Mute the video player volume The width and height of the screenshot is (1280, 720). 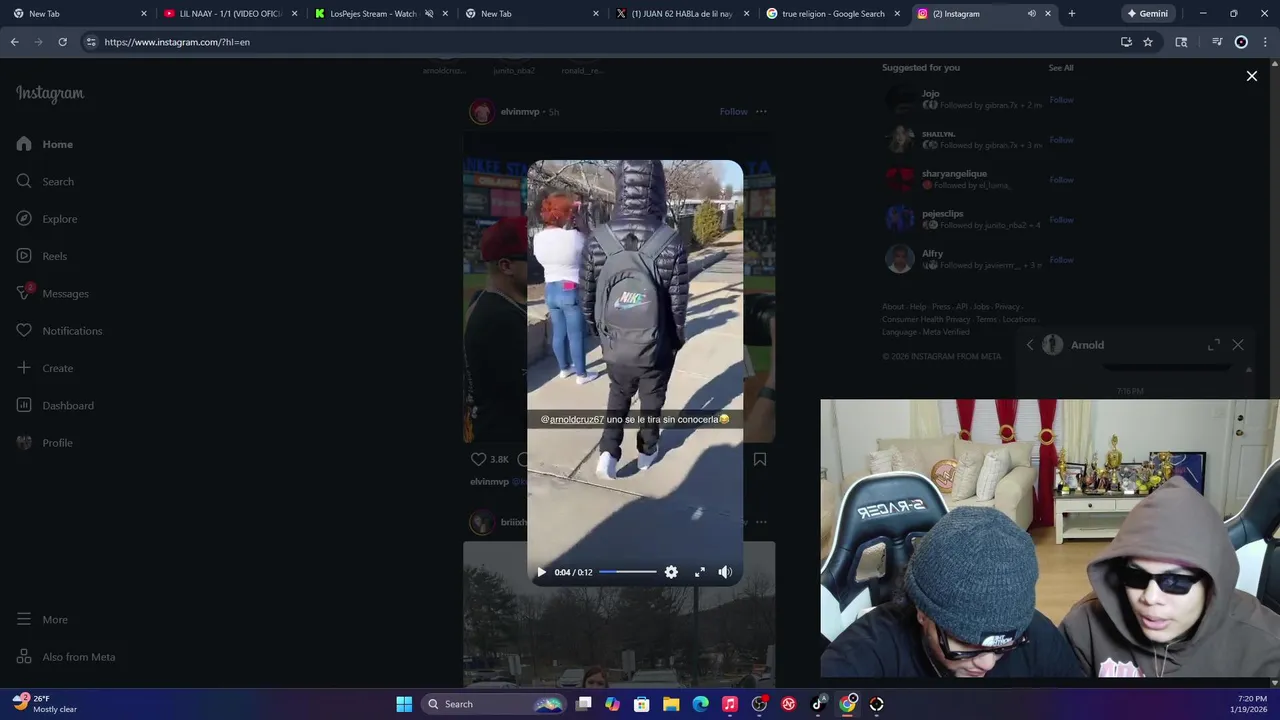point(725,572)
